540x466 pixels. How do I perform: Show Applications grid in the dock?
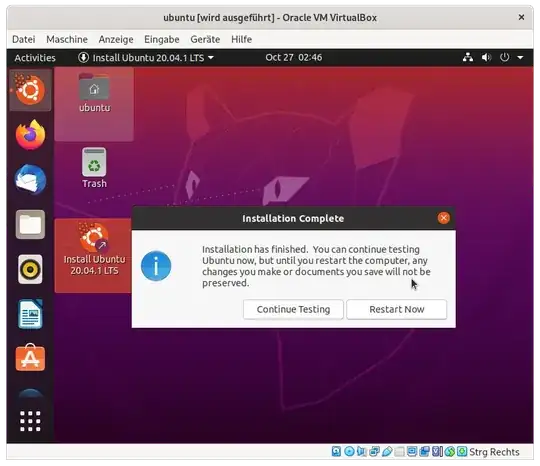pos(30,421)
